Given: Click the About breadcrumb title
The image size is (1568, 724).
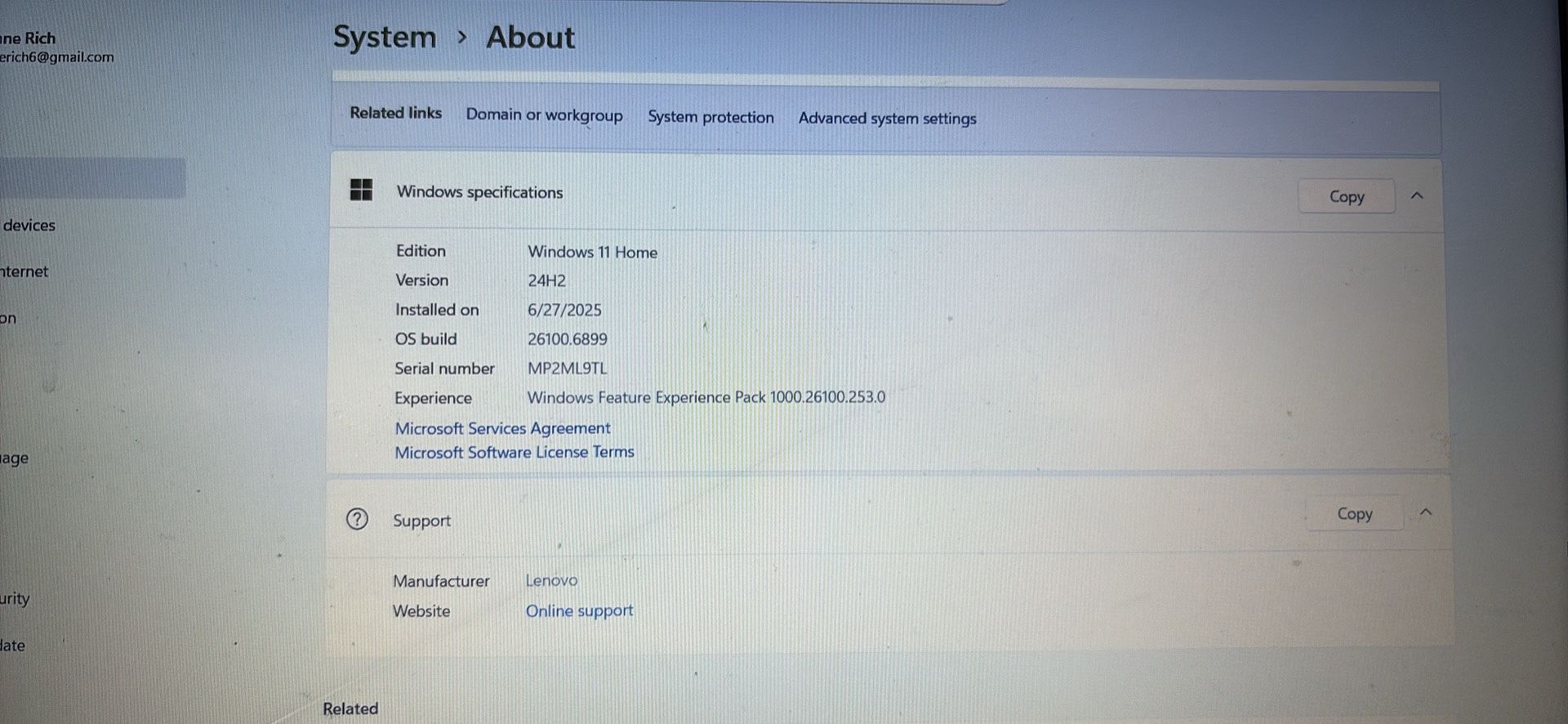Looking at the screenshot, I should pos(530,37).
